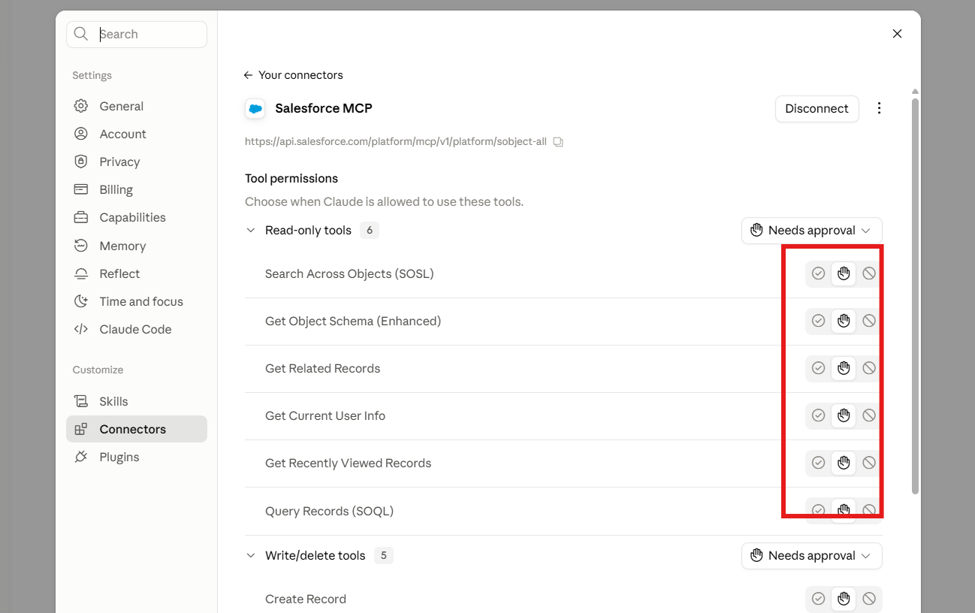The image size is (975, 613).
Task: Set Get Object Schema (Enhanced) to needs approval
Action: point(844,321)
